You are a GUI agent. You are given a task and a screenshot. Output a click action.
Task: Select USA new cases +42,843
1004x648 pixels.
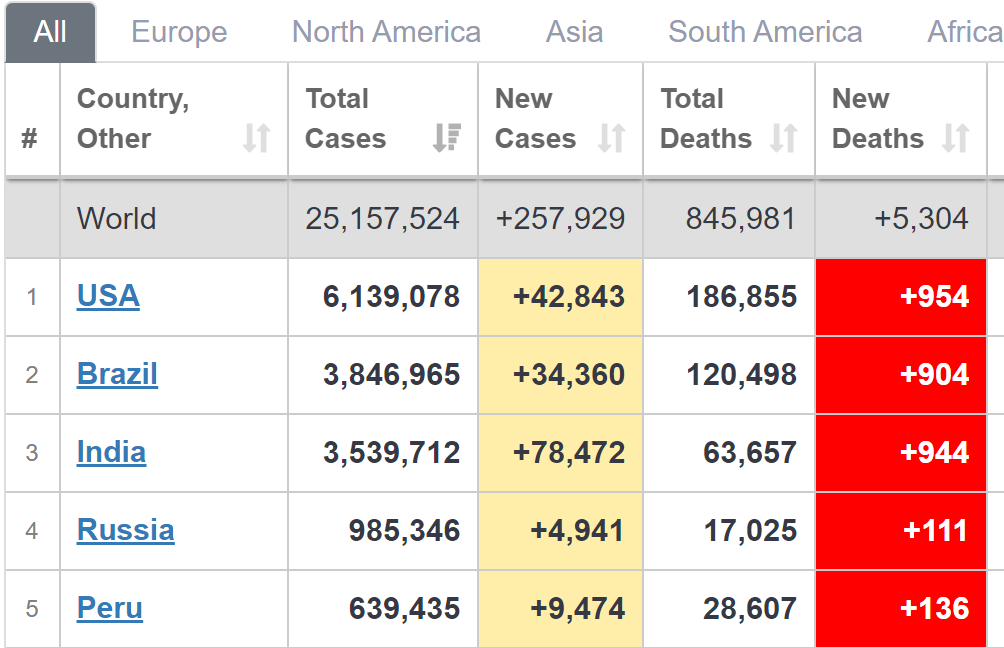coord(569,297)
